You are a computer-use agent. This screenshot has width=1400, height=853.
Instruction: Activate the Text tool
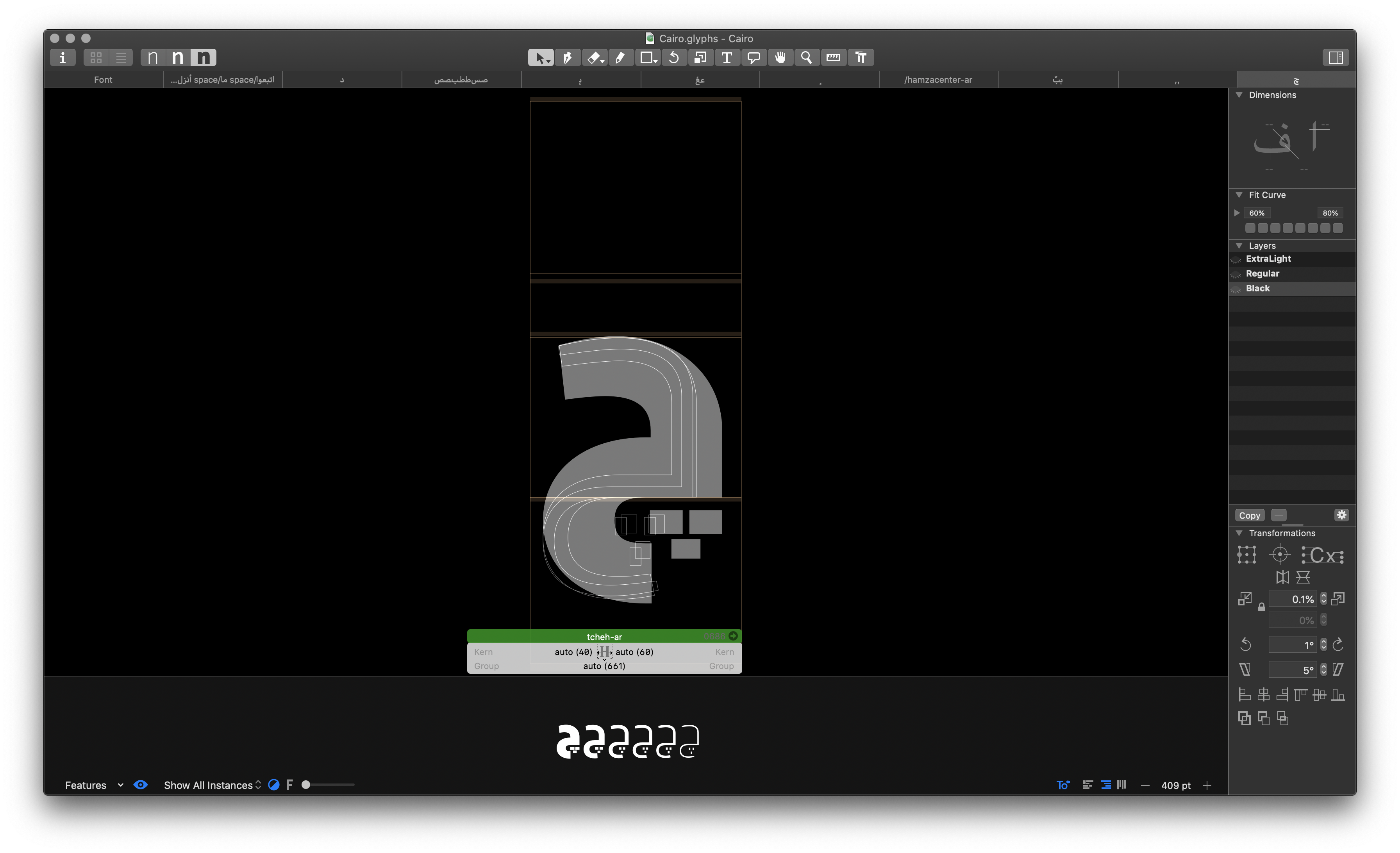[727, 57]
